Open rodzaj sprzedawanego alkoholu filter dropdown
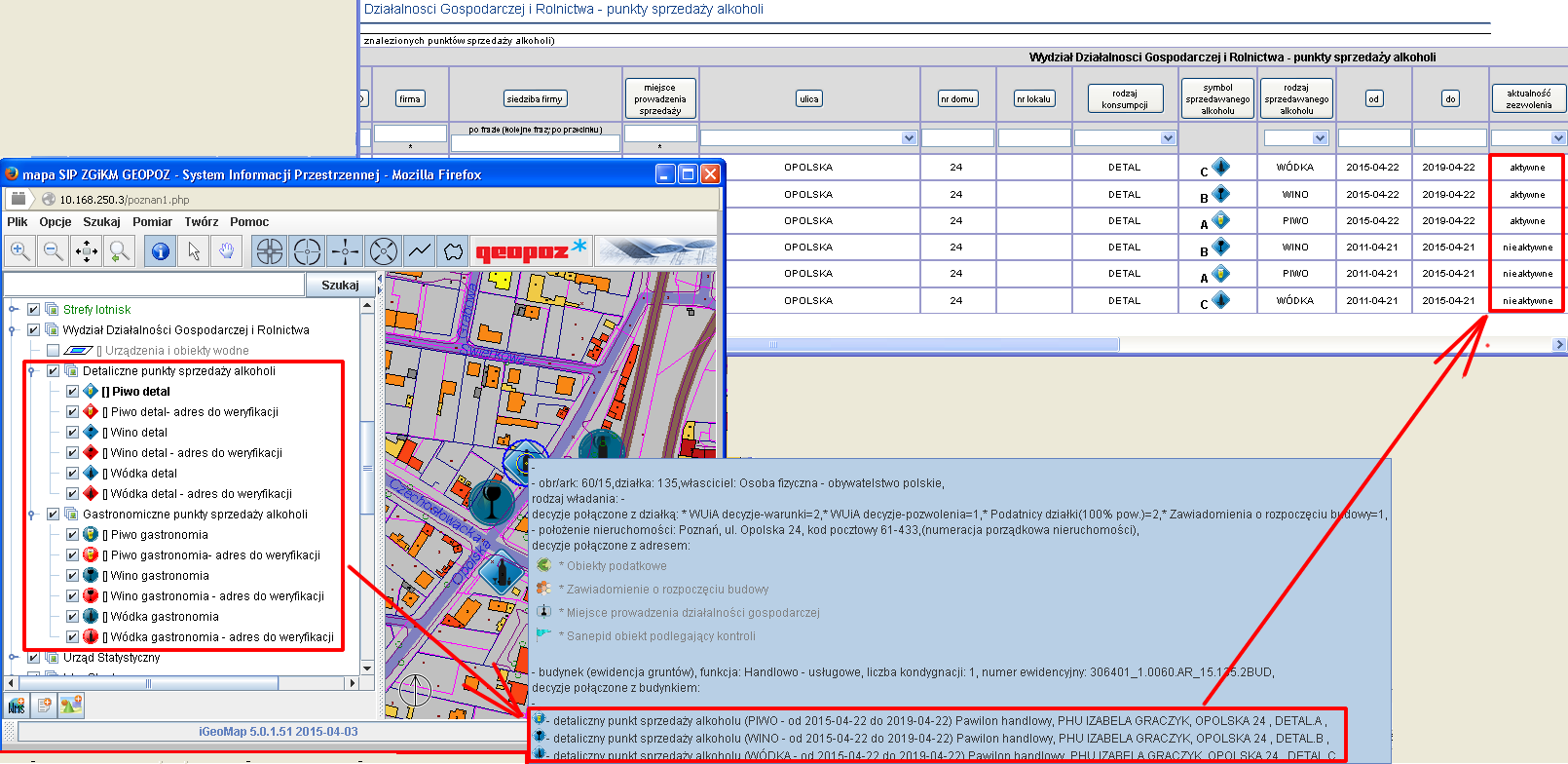This screenshot has width=1568, height=764. 1321,138
